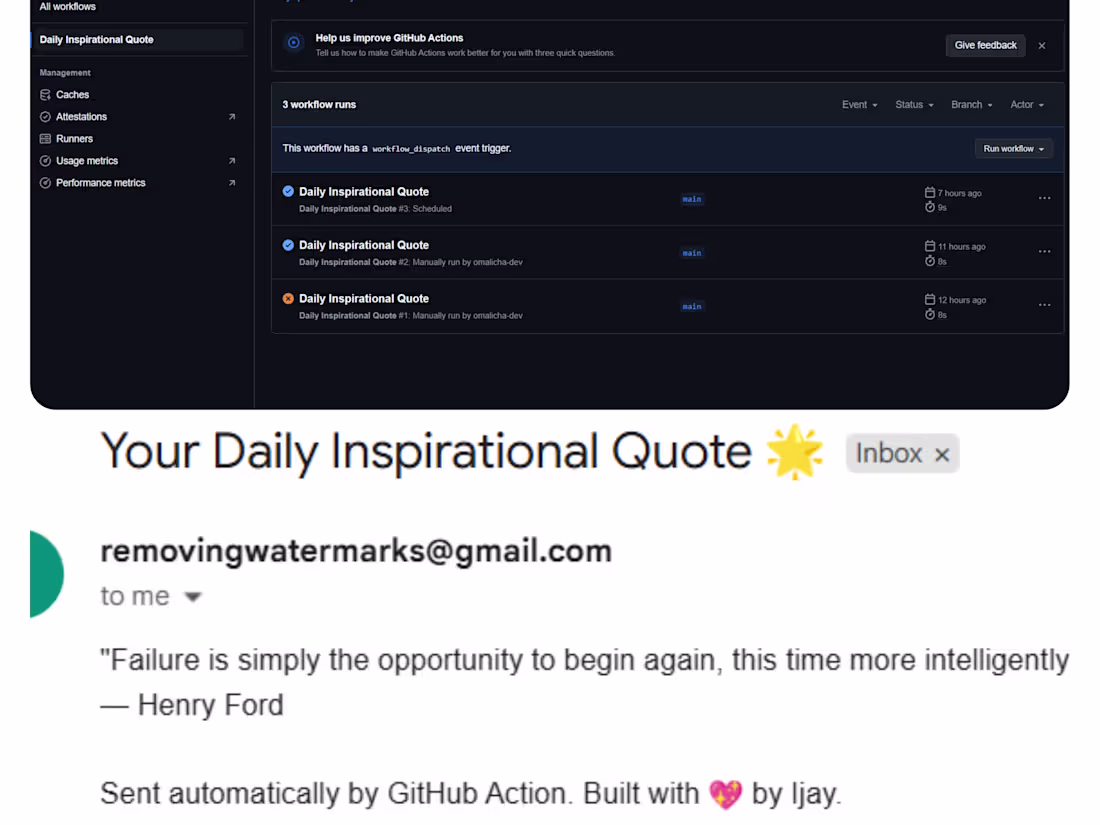The image size is (1100, 825).
Task: Click the info circle on the feedback banner
Action: tap(293, 42)
